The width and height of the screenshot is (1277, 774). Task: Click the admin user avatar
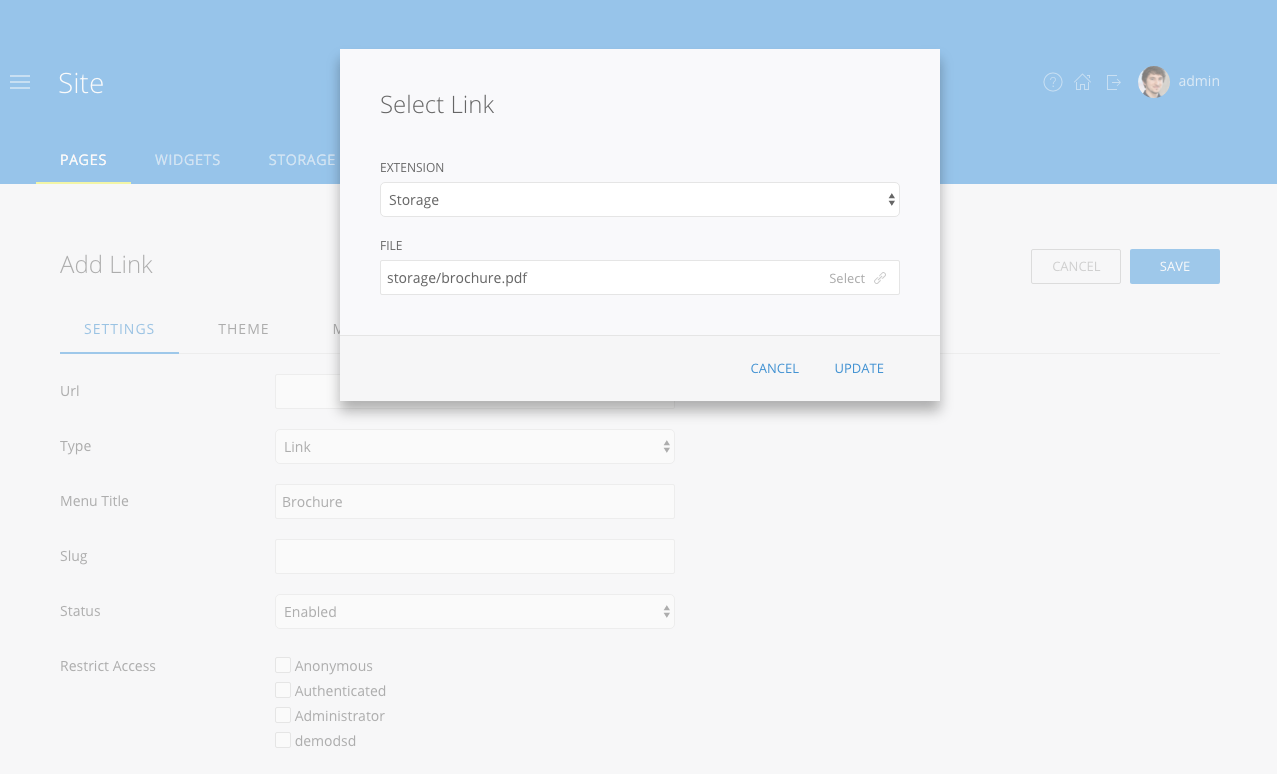pyautogui.click(x=1154, y=82)
